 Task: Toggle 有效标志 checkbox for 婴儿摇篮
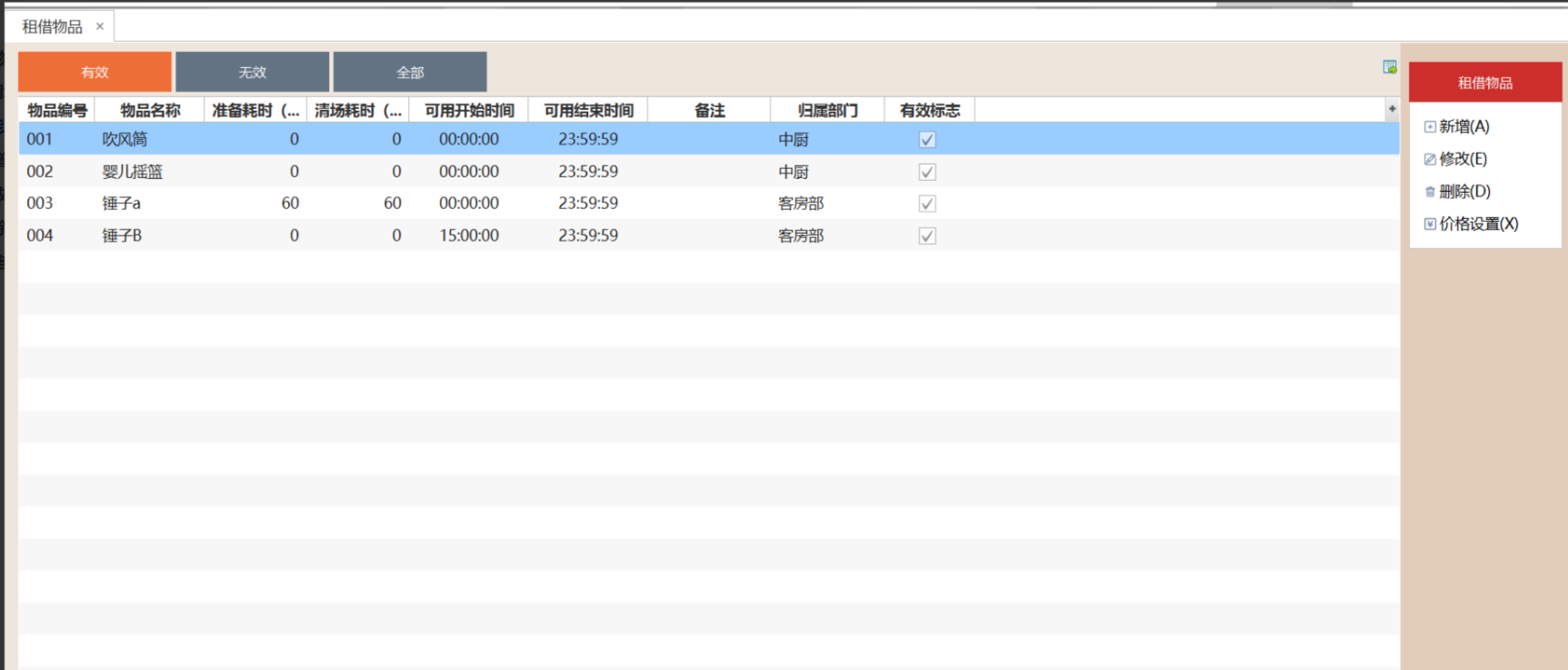coord(927,172)
